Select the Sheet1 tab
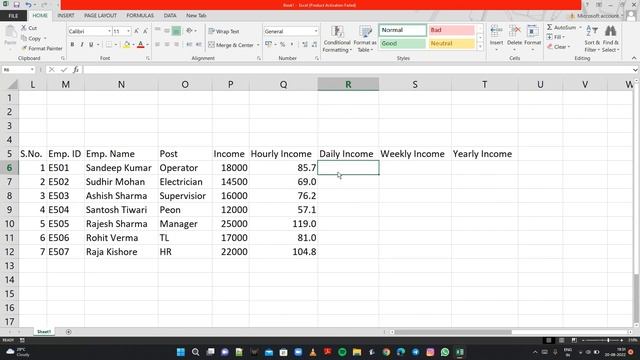 [x=44, y=332]
